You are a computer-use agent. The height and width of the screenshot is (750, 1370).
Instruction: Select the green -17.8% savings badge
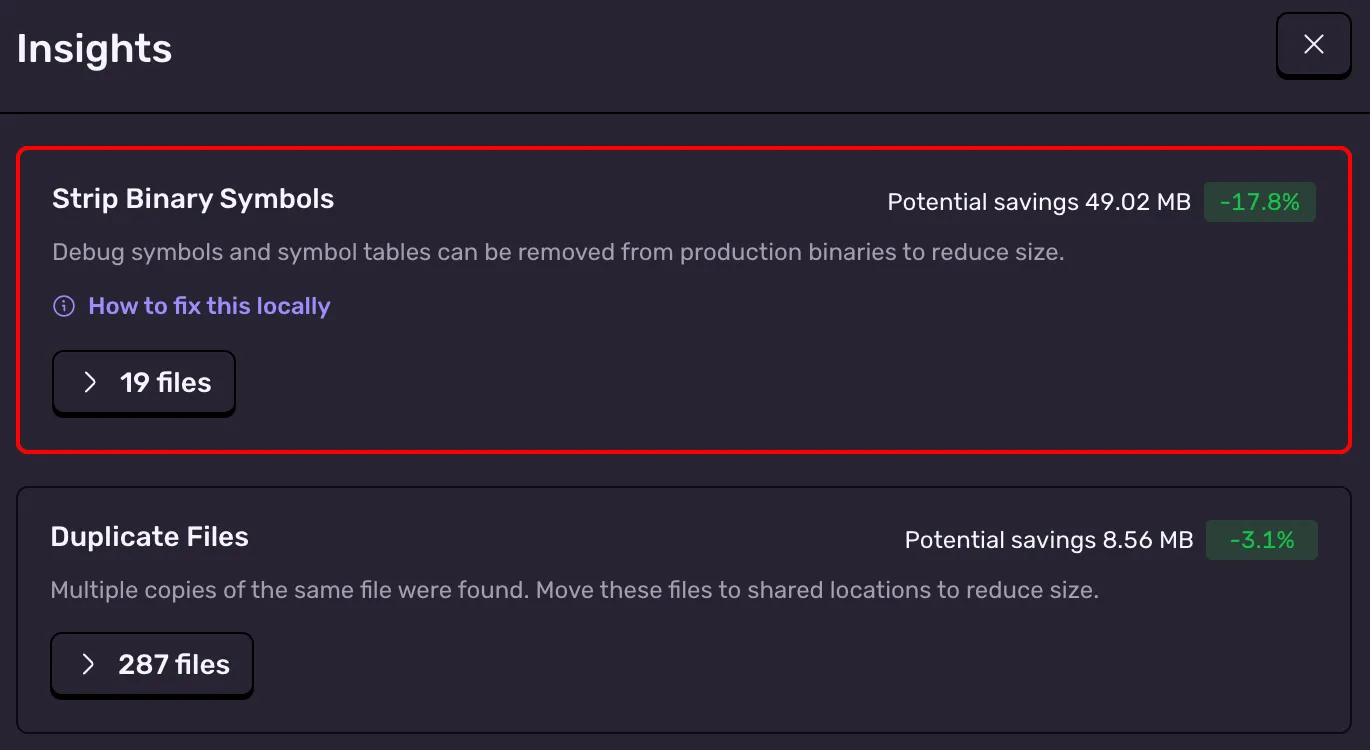click(x=1260, y=201)
